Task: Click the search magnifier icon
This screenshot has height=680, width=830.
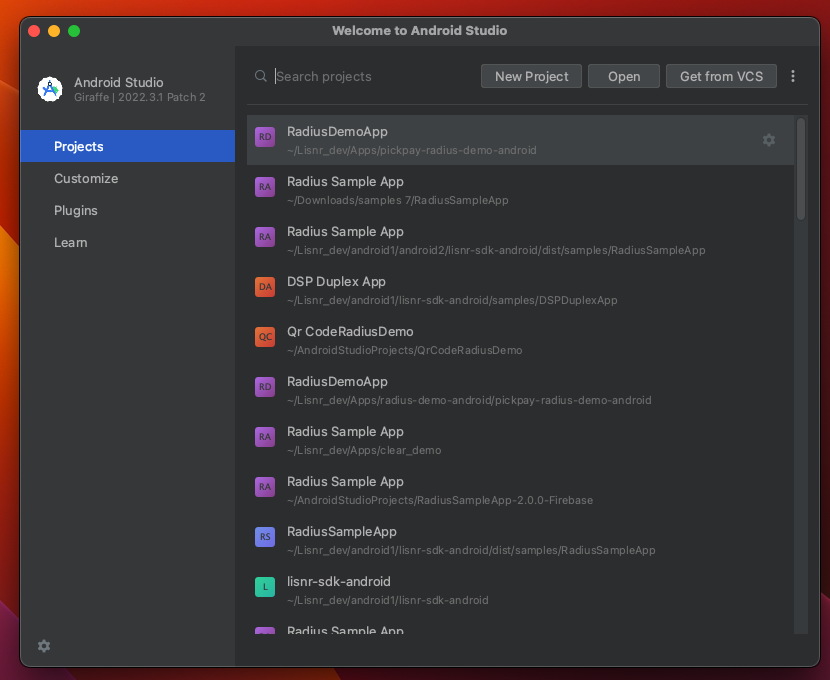Action: 260,75
